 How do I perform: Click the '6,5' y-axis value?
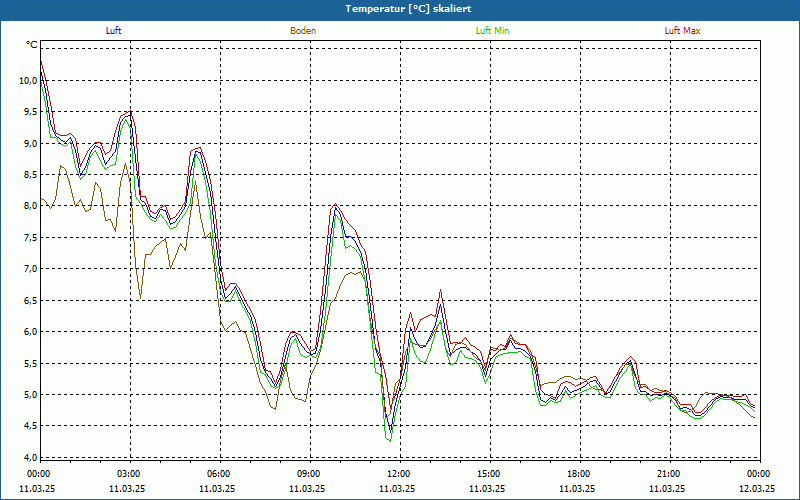click(31, 300)
